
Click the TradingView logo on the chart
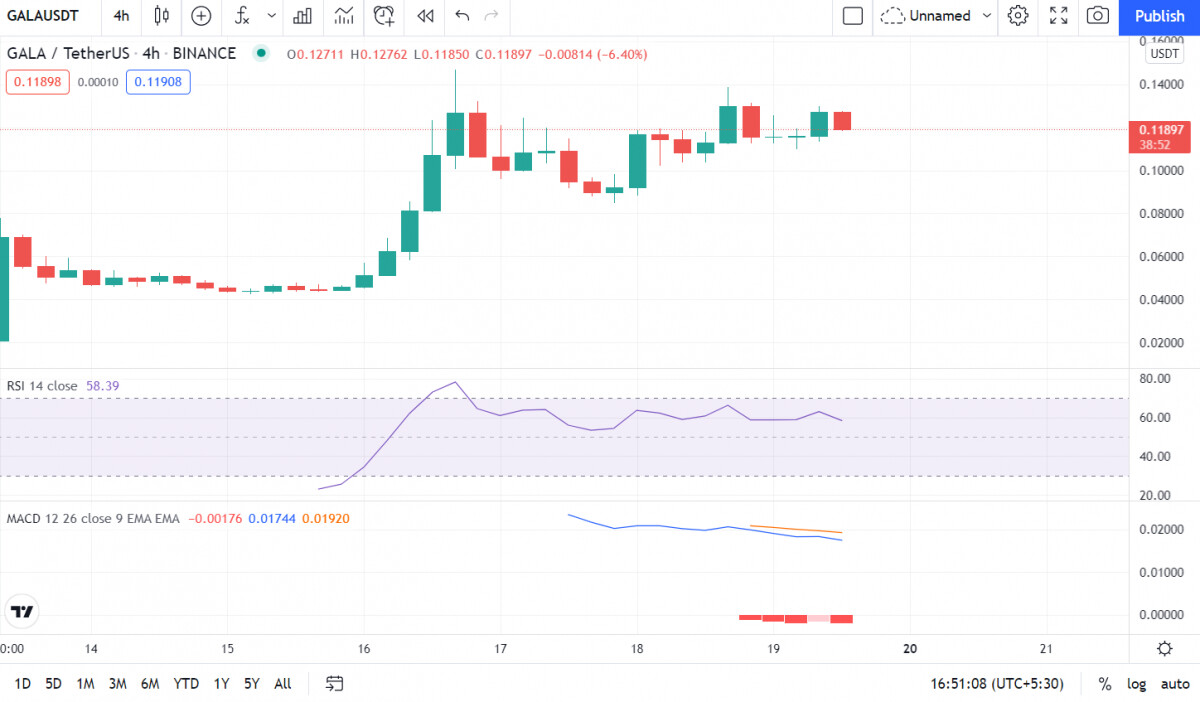coord(21,611)
